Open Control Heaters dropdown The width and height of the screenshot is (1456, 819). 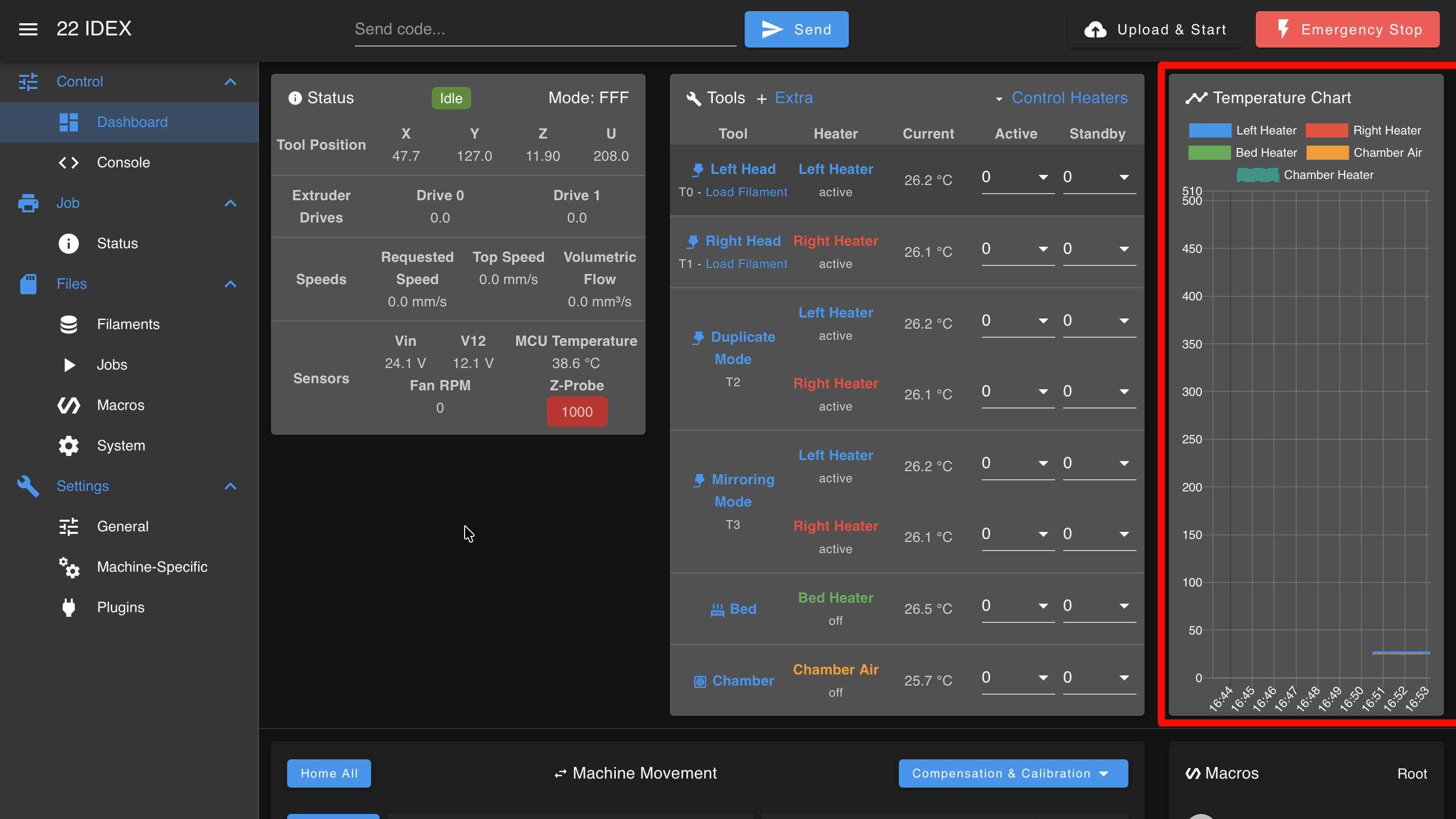(1061, 99)
